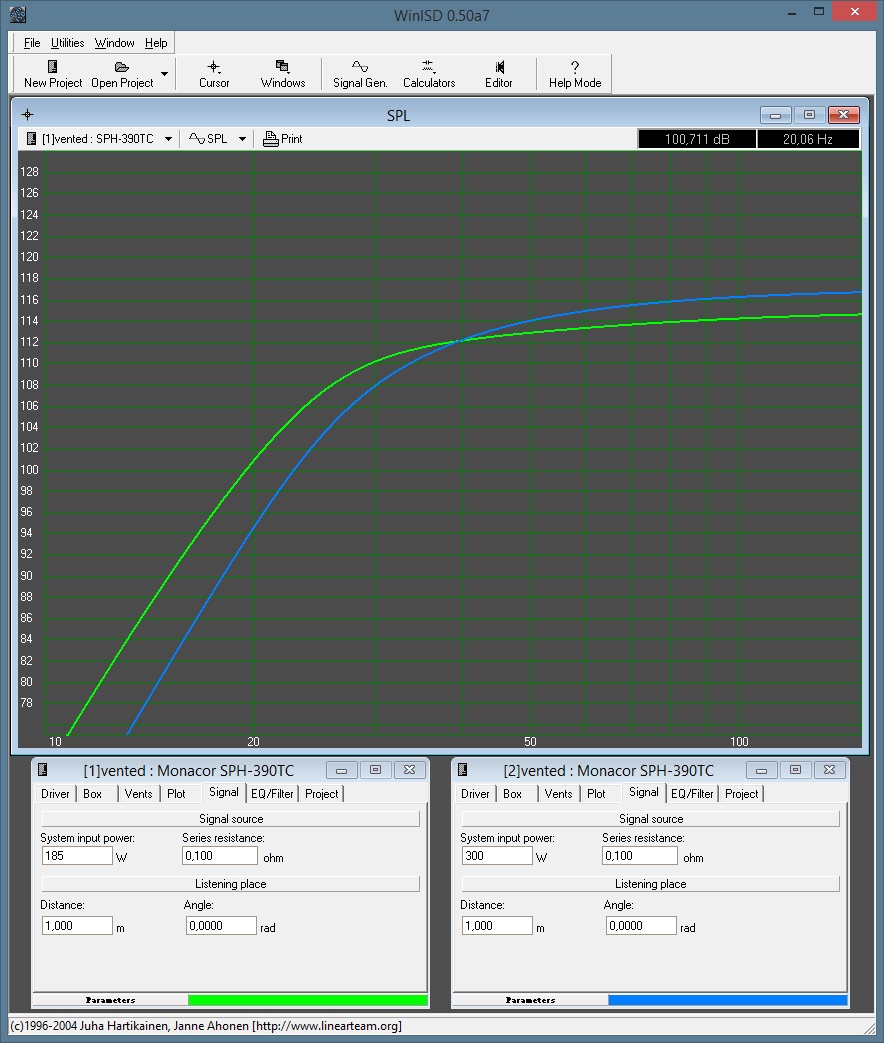Screen dimensions: 884x1043
Task: Launch the Signal Gen. tool
Action: (360, 67)
